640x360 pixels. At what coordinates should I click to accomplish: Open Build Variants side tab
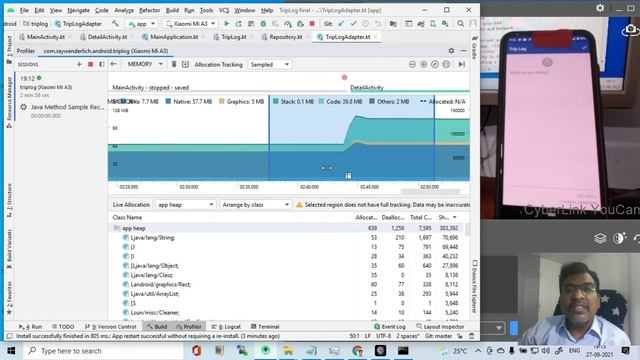(x=9, y=248)
